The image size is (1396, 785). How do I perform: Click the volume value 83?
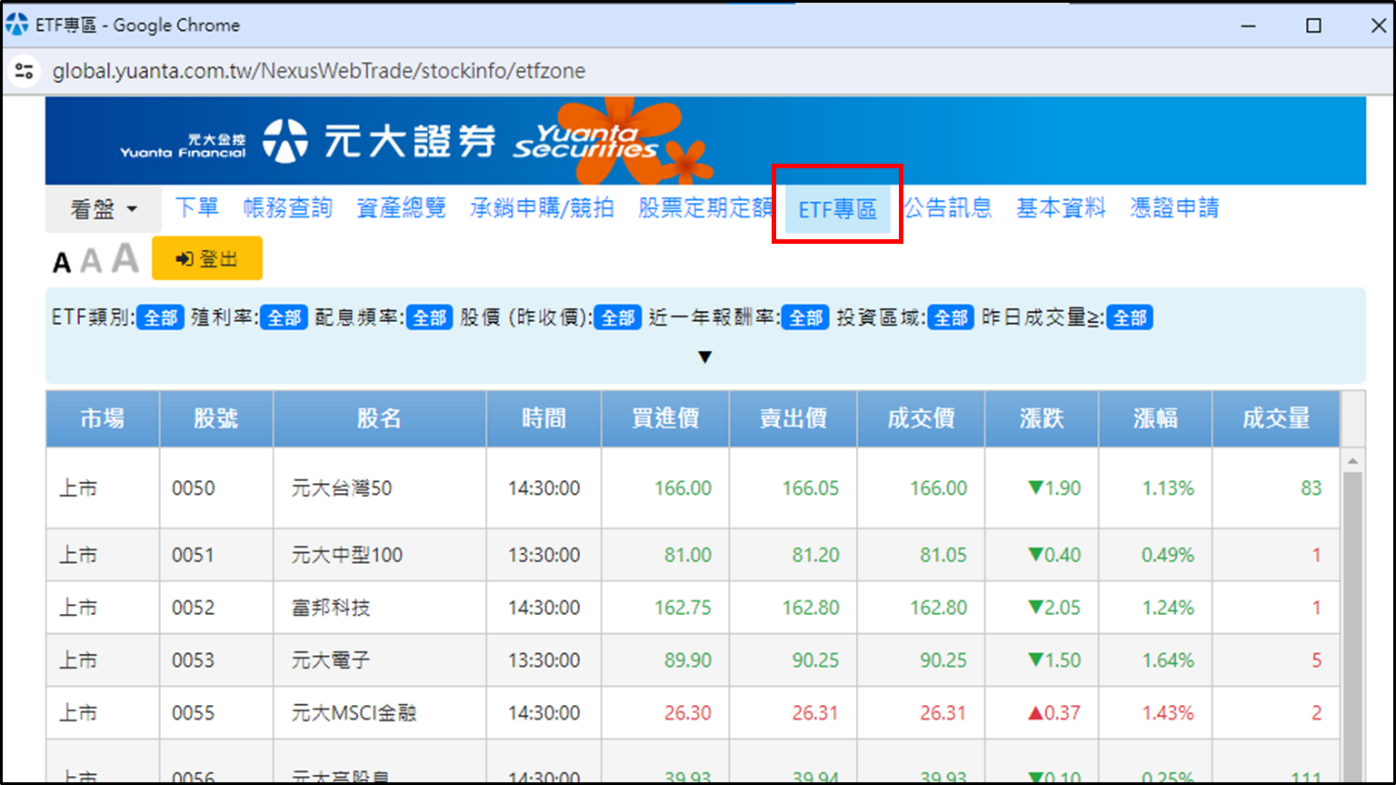click(1311, 489)
